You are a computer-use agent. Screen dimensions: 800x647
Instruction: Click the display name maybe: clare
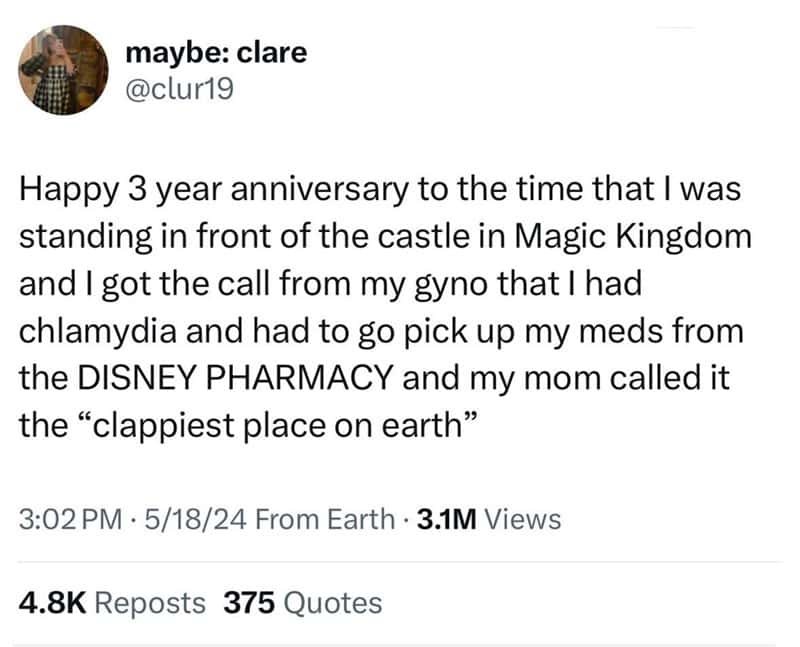point(216,53)
